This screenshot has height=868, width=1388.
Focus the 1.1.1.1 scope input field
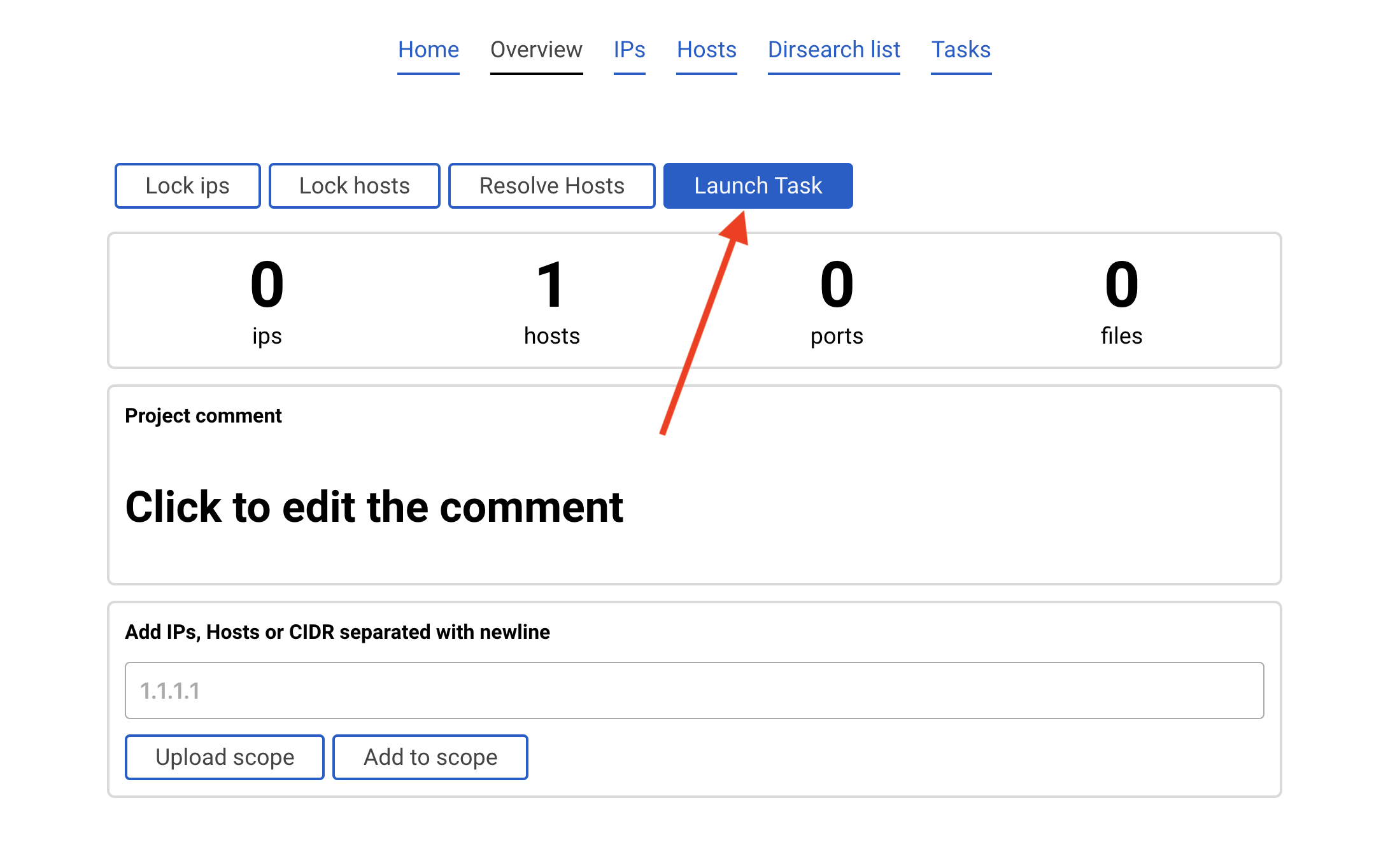694,690
